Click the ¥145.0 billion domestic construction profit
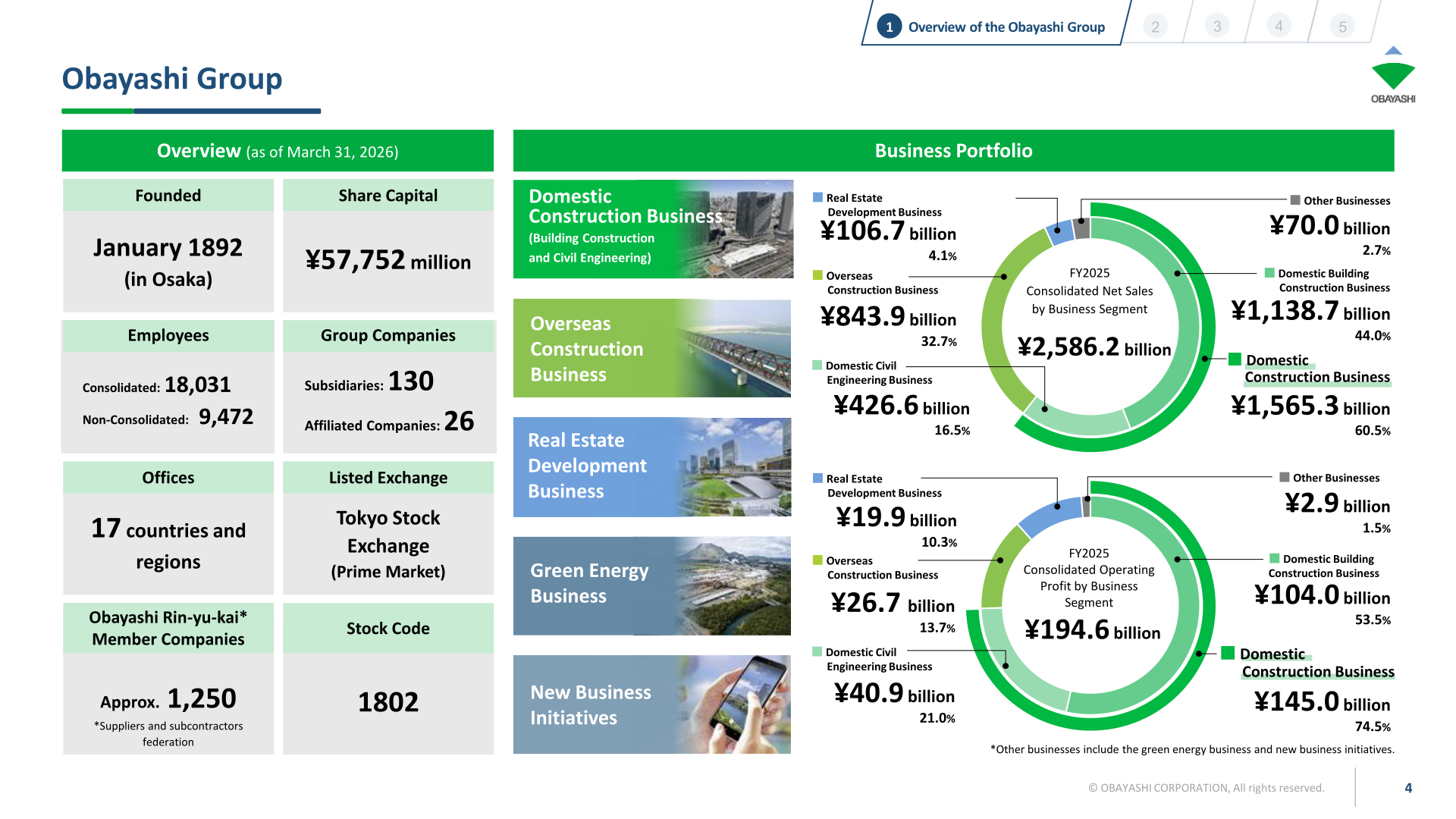The width and height of the screenshot is (1456, 819). point(1322,701)
